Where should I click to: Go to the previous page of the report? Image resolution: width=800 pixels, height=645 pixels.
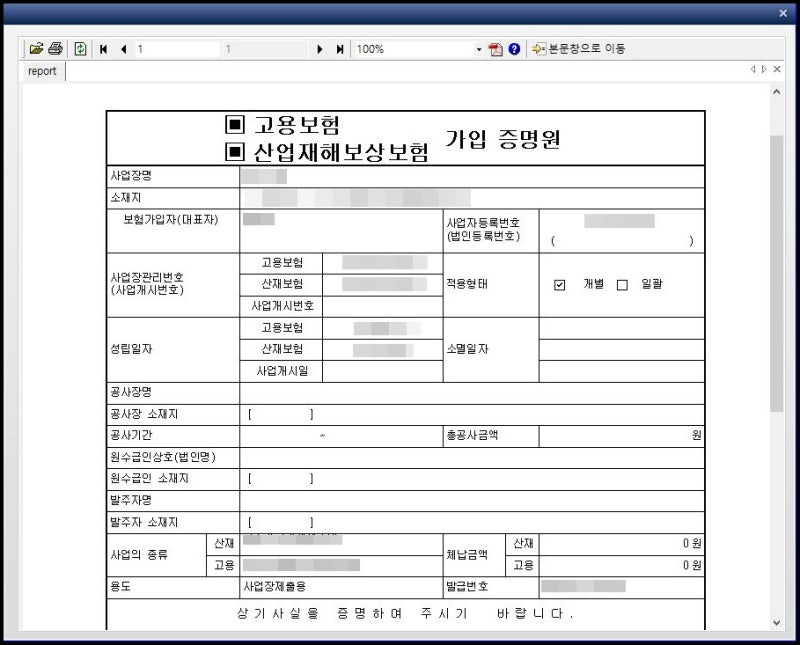tap(124, 49)
